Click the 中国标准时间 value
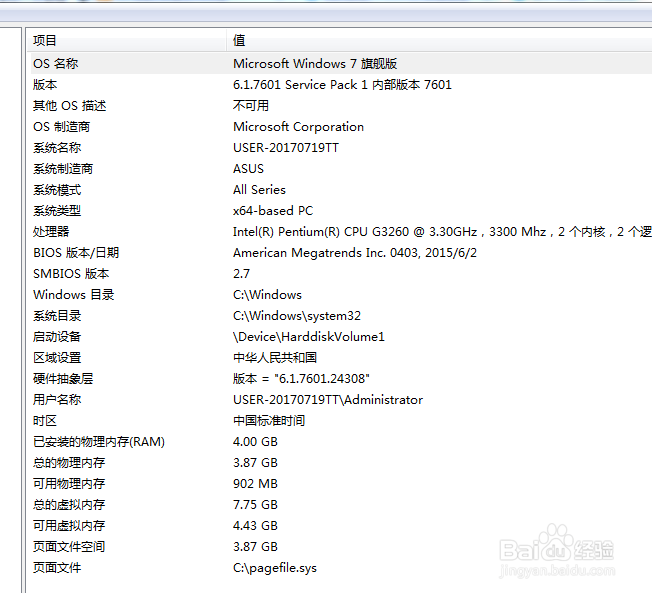652x593 pixels. (269, 421)
